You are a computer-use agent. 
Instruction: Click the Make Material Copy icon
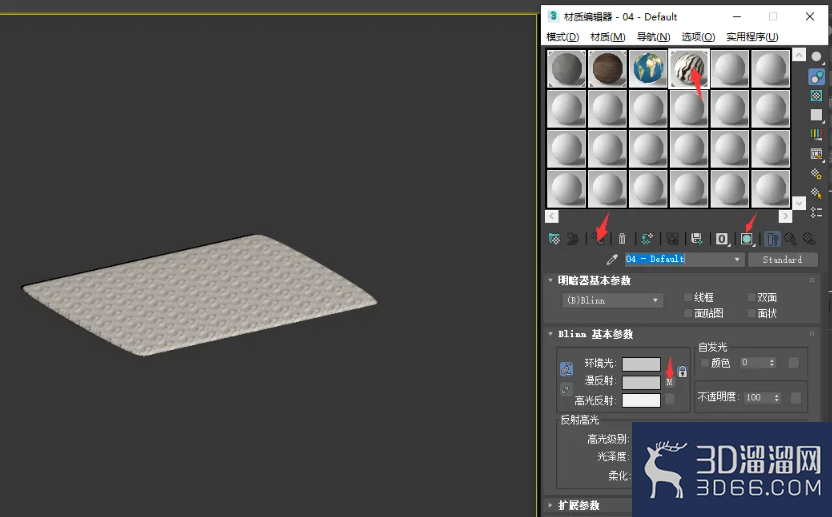tap(647, 239)
